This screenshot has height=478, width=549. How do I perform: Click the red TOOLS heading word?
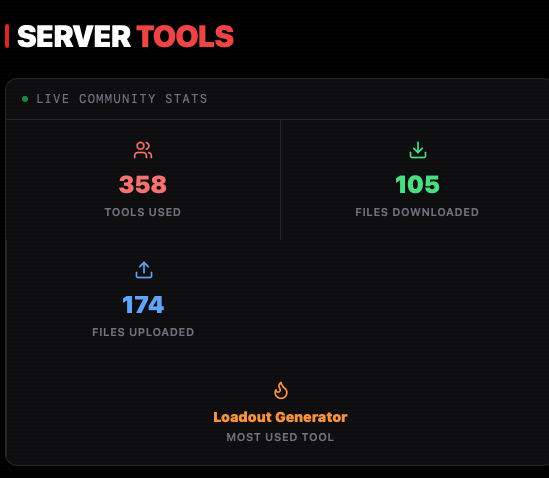(185, 36)
